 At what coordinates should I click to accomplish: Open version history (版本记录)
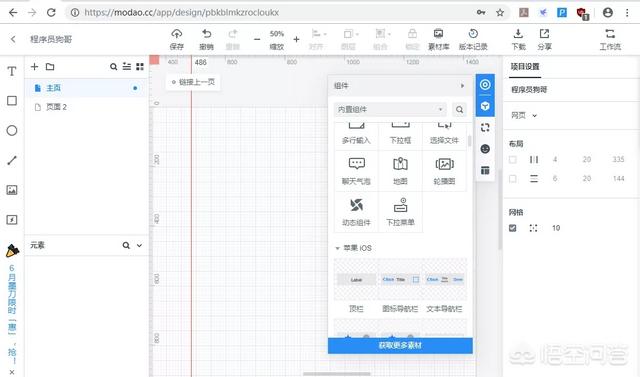473,39
